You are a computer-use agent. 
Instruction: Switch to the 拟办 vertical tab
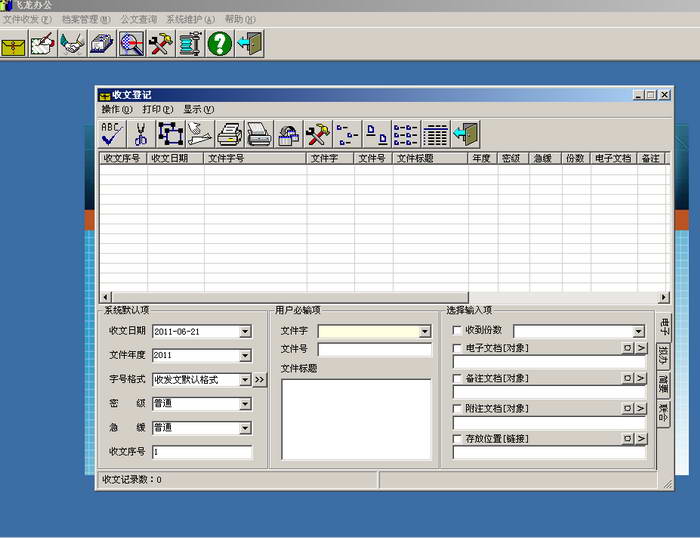[x=664, y=353]
